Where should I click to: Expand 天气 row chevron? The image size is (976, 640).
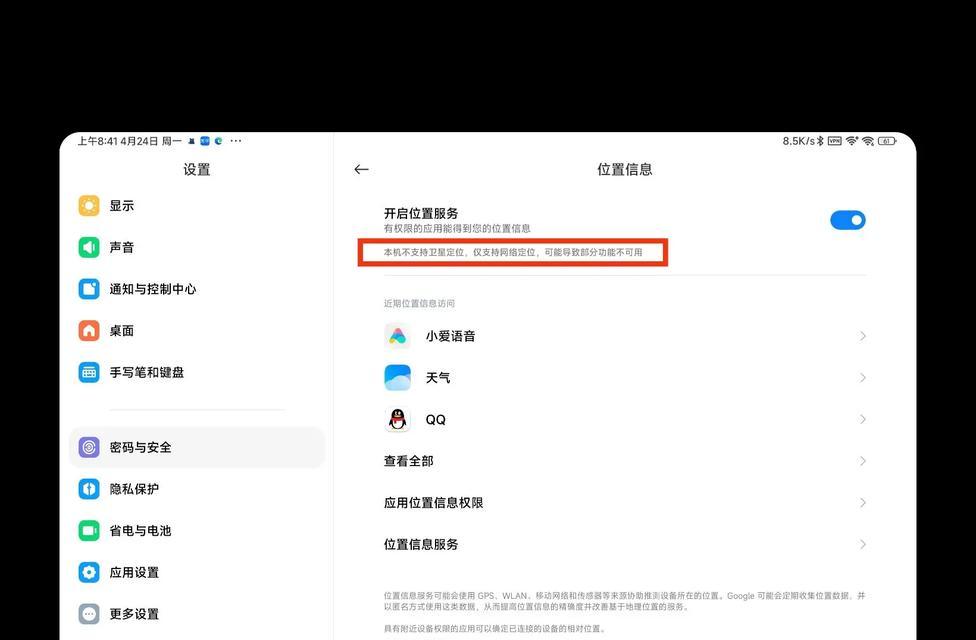tap(862, 378)
